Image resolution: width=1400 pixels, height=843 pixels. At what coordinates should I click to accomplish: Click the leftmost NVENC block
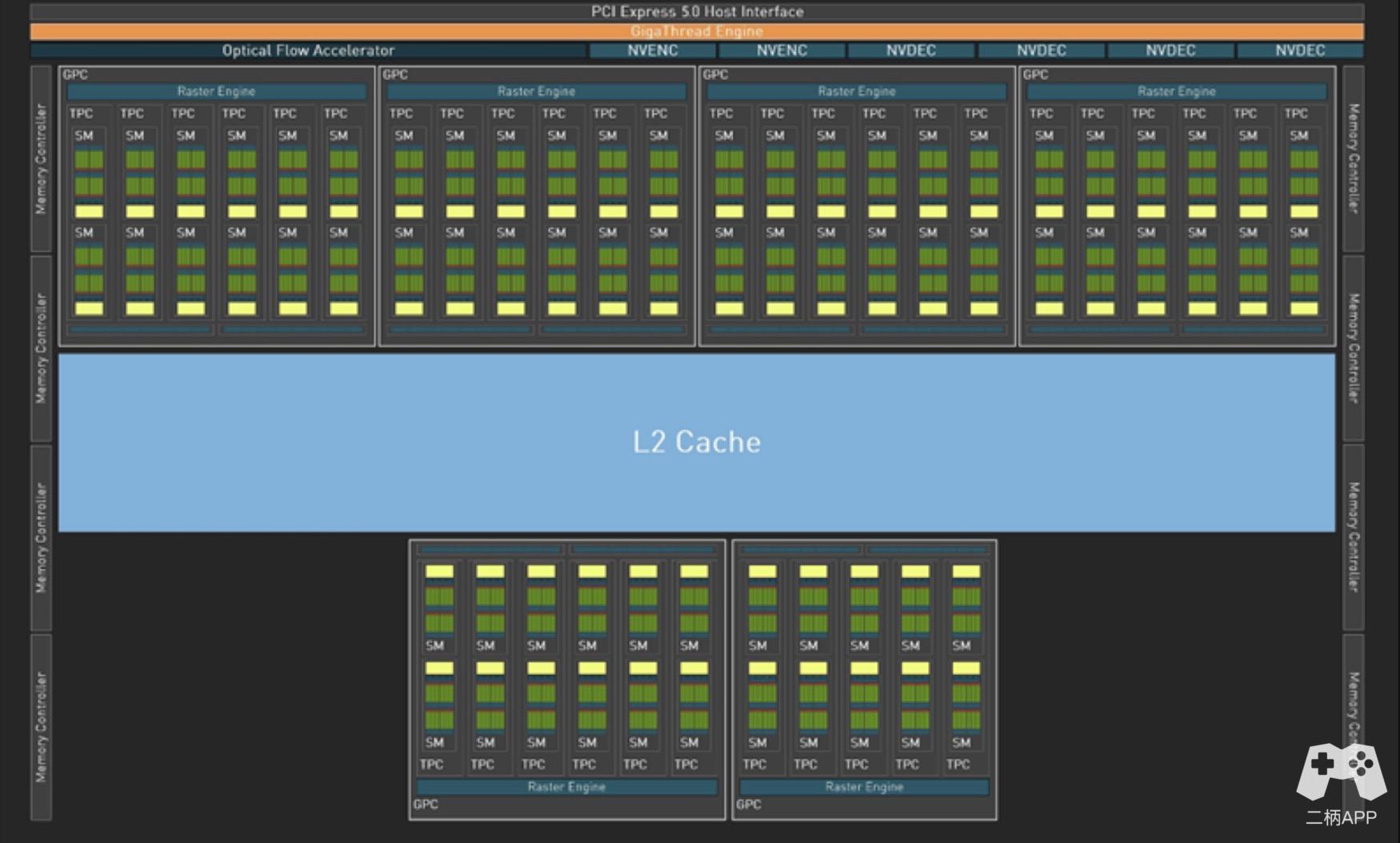pyautogui.click(x=652, y=50)
